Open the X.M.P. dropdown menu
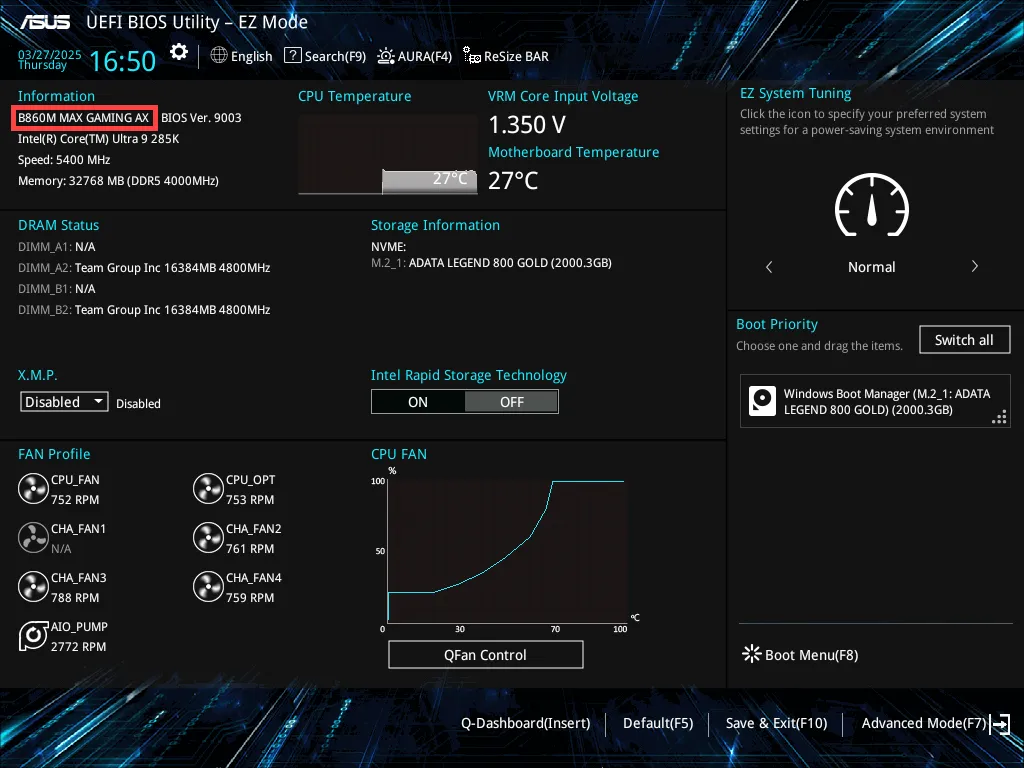Screen dimensions: 1024x768 click(63, 401)
